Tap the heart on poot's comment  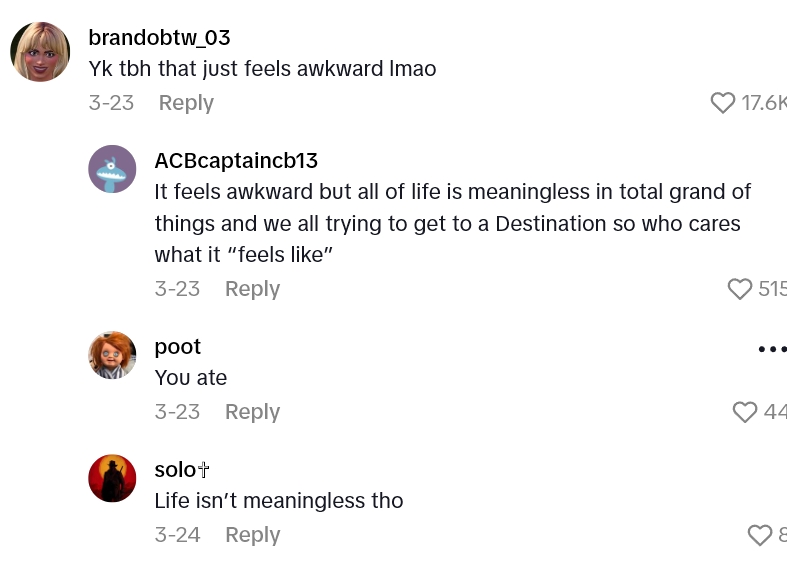(744, 412)
